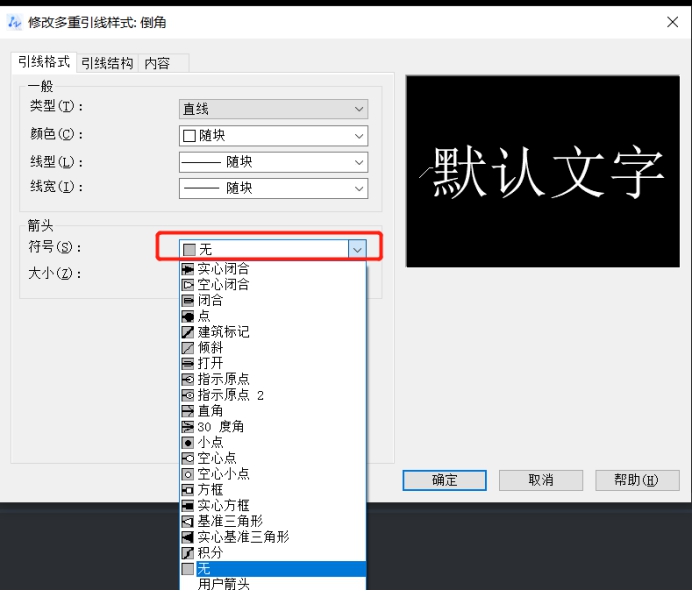Select the 实心闭合 arrowhead icon
692x591 pixels.
click(x=188, y=269)
